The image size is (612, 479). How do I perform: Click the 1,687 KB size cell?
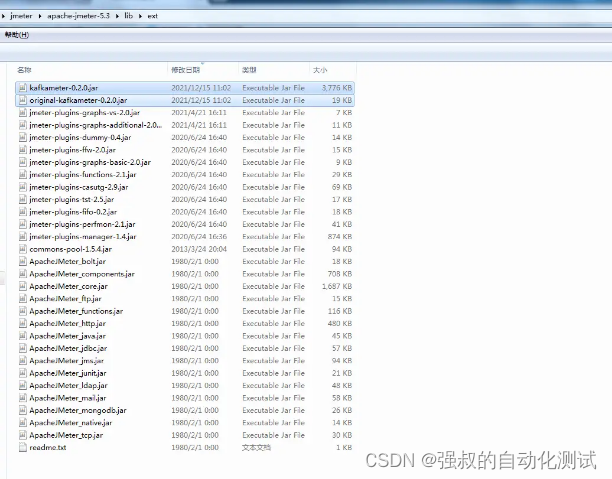click(337, 286)
